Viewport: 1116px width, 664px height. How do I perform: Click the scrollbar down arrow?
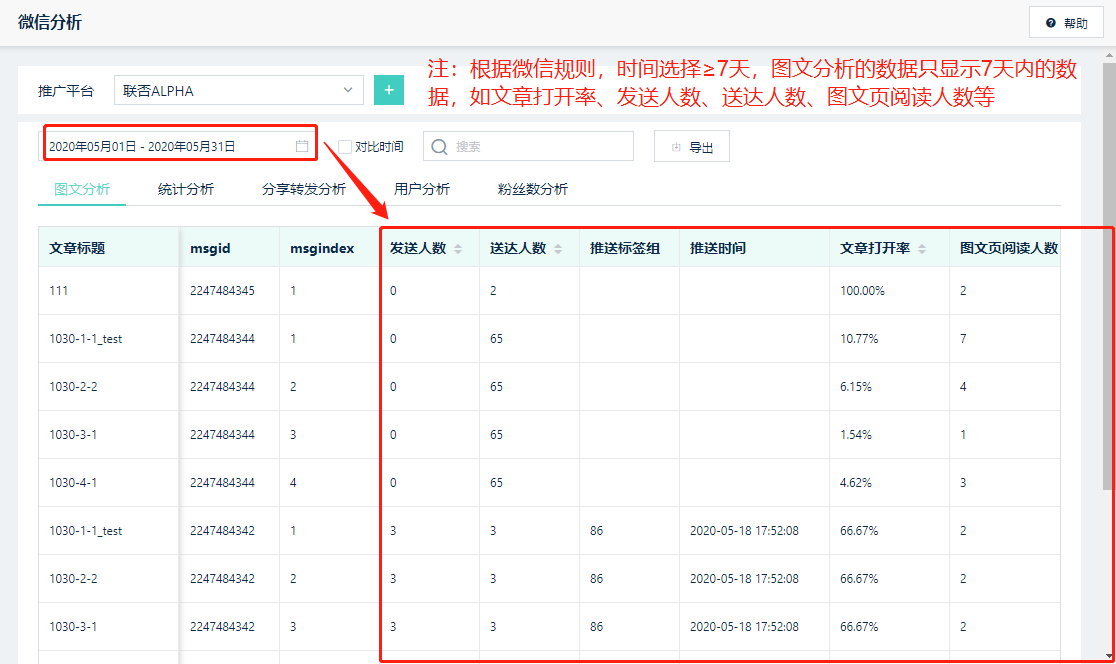1109,655
